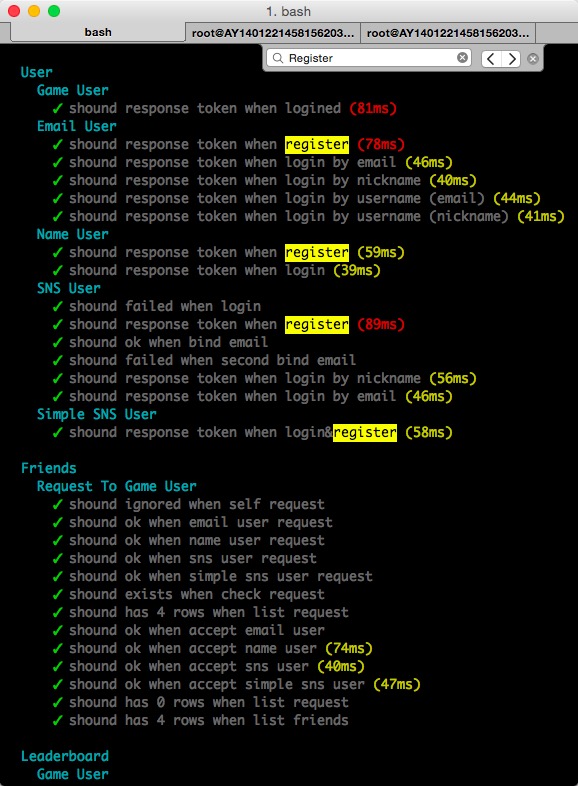Click the Friends section heading text

pyautogui.click(x=49, y=468)
